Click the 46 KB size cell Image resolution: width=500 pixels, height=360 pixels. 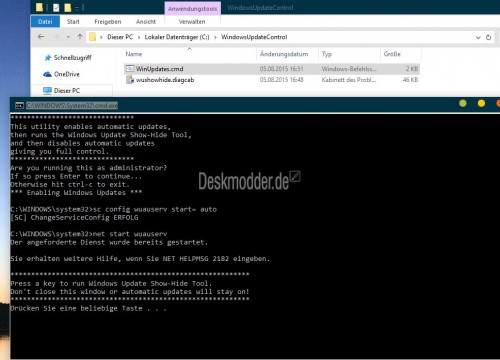[x=410, y=80]
